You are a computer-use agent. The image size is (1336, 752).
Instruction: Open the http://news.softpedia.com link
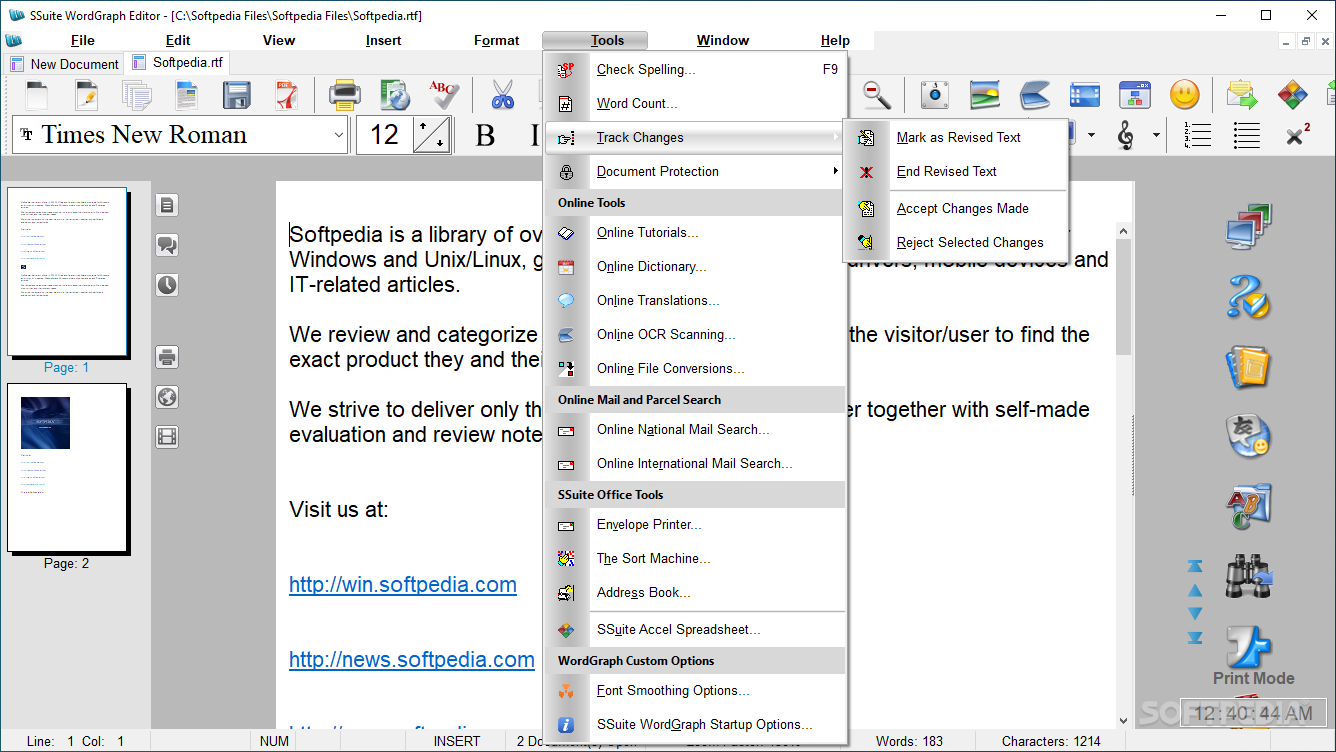412,660
